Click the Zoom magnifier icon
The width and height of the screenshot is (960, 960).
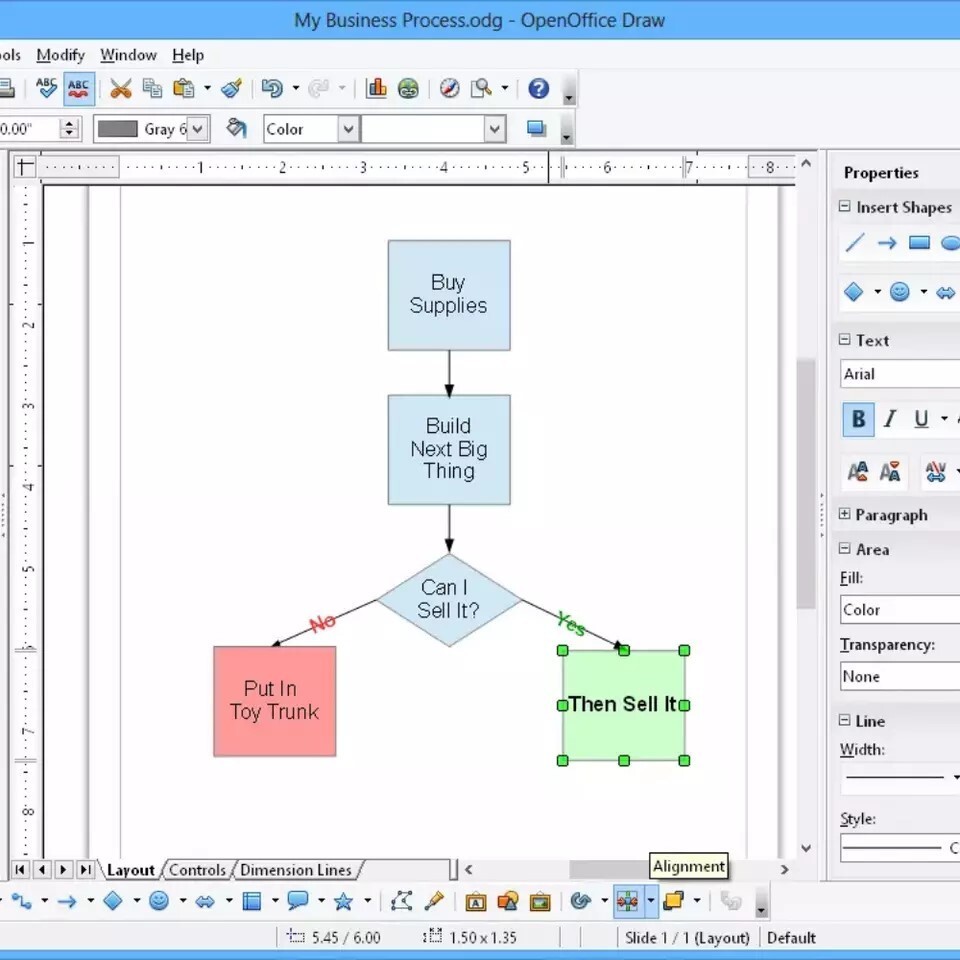(x=481, y=88)
